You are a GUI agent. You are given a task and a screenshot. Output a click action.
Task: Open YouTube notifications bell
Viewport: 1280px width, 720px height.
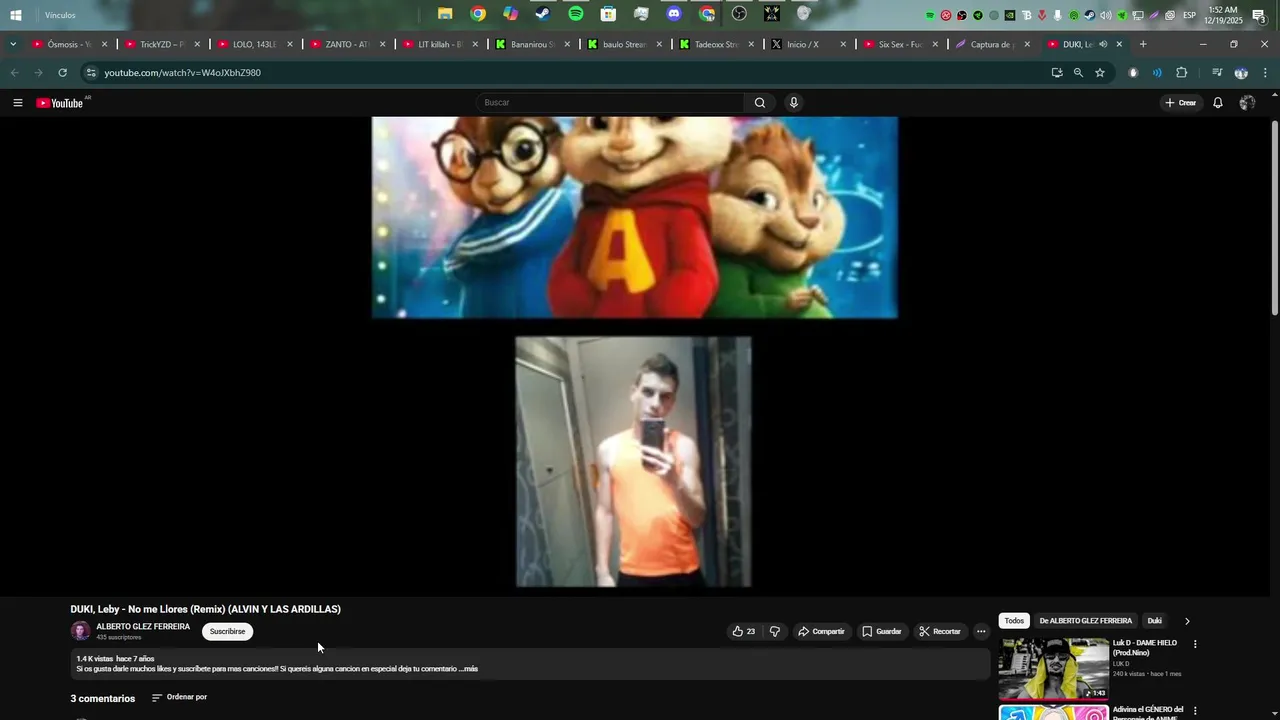point(1218,103)
